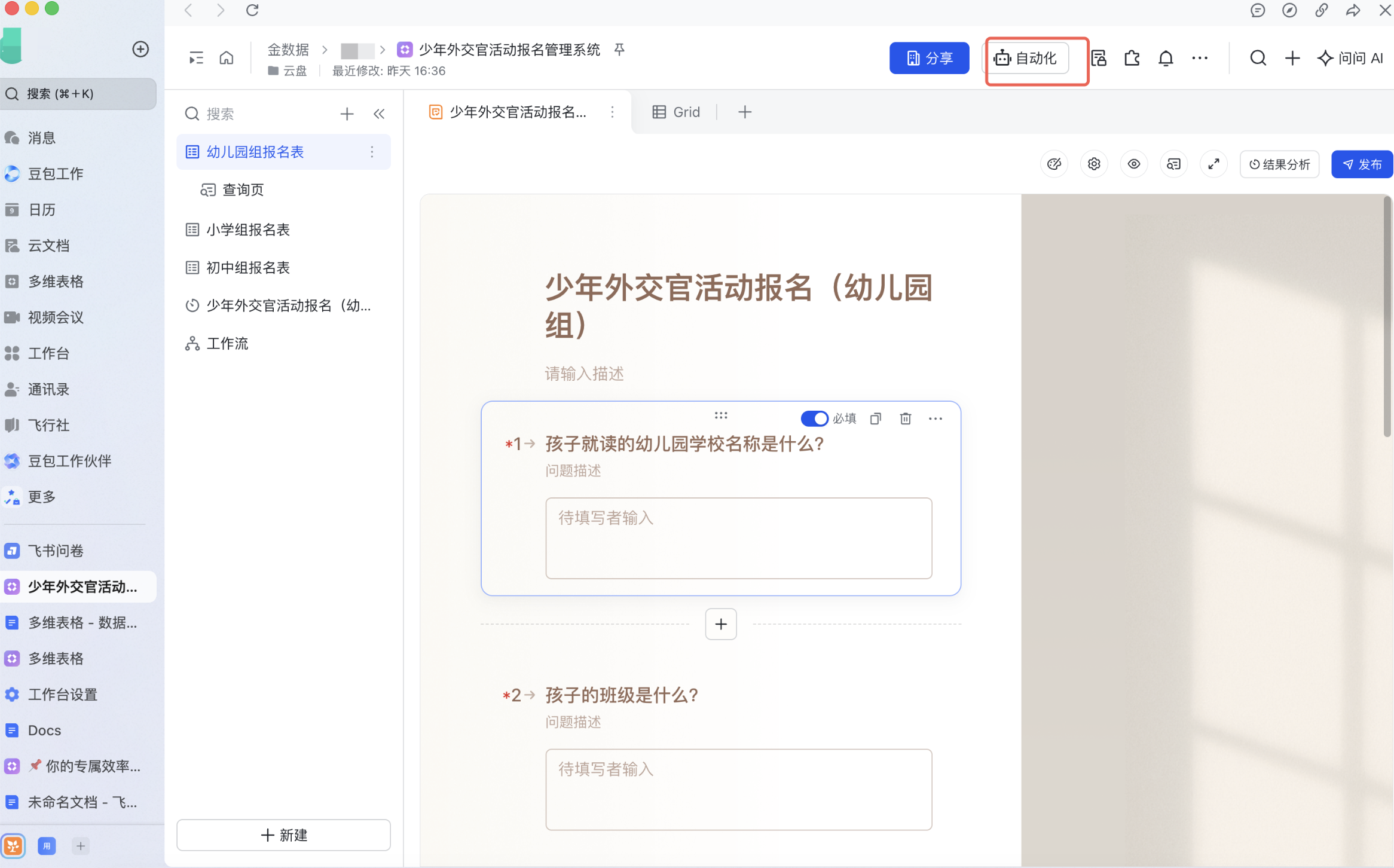Open the comment bubble icon at top right
Viewport: 1394px width, 868px height.
tap(1258, 10)
